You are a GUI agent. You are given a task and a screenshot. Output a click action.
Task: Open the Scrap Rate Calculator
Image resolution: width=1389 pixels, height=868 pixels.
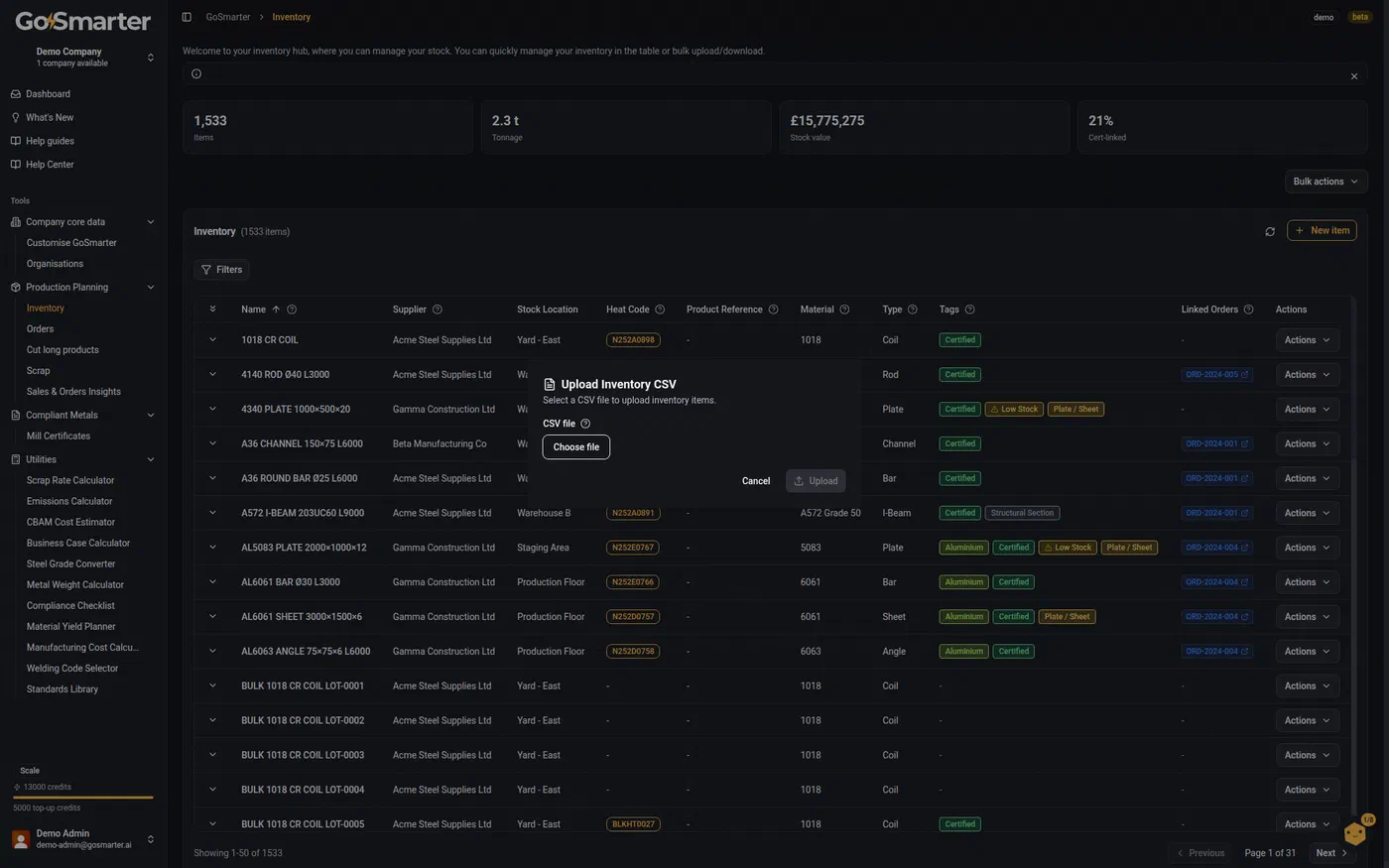tap(70, 481)
